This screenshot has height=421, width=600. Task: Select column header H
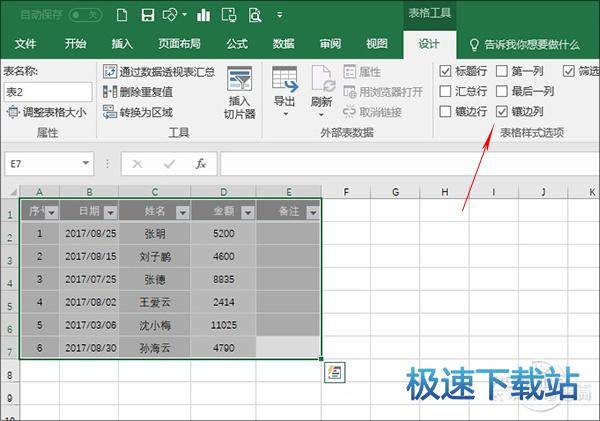click(444, 192)
